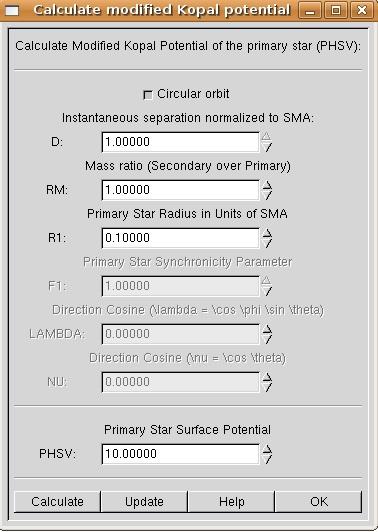Close the Kopal potential dialog window
This screenshot has width=378, height=532.
tap(362, 10)
